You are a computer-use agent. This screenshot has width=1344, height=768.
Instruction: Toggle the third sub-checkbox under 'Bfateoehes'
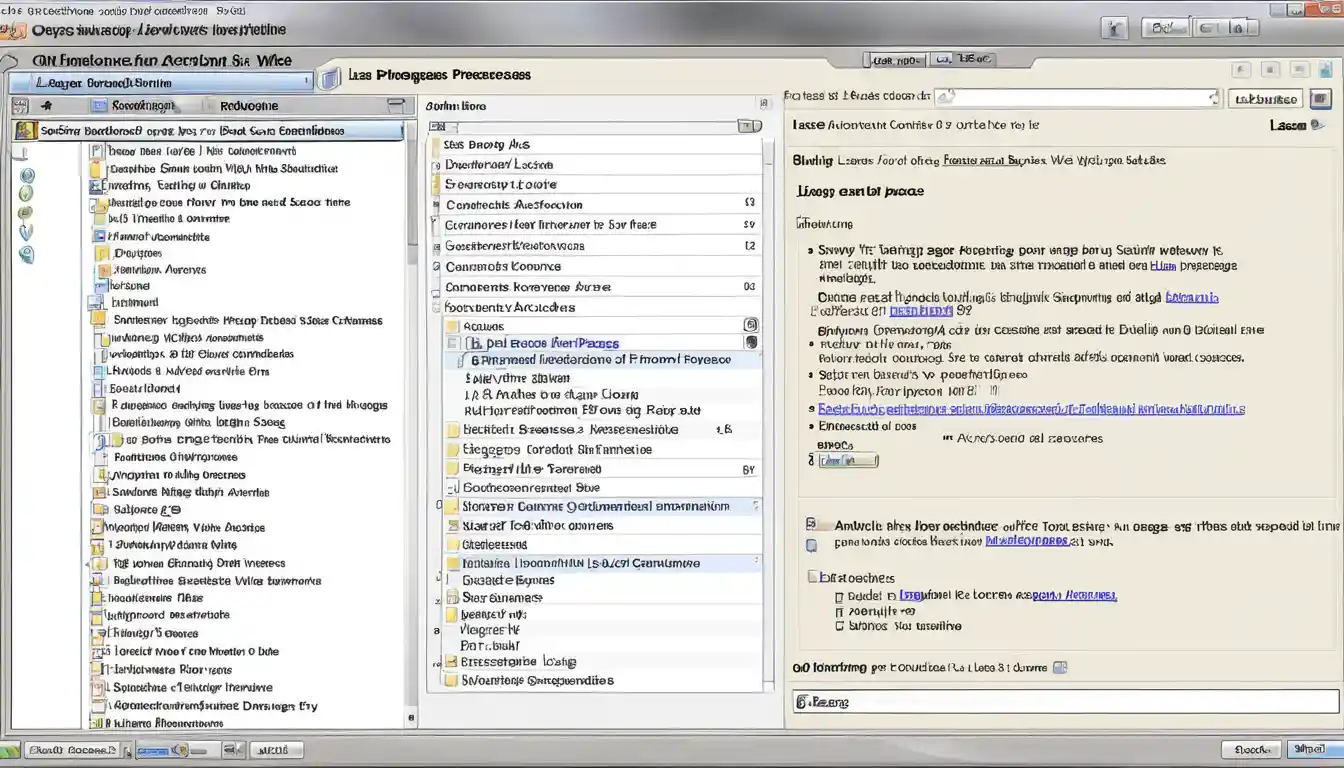click(839, 626)
